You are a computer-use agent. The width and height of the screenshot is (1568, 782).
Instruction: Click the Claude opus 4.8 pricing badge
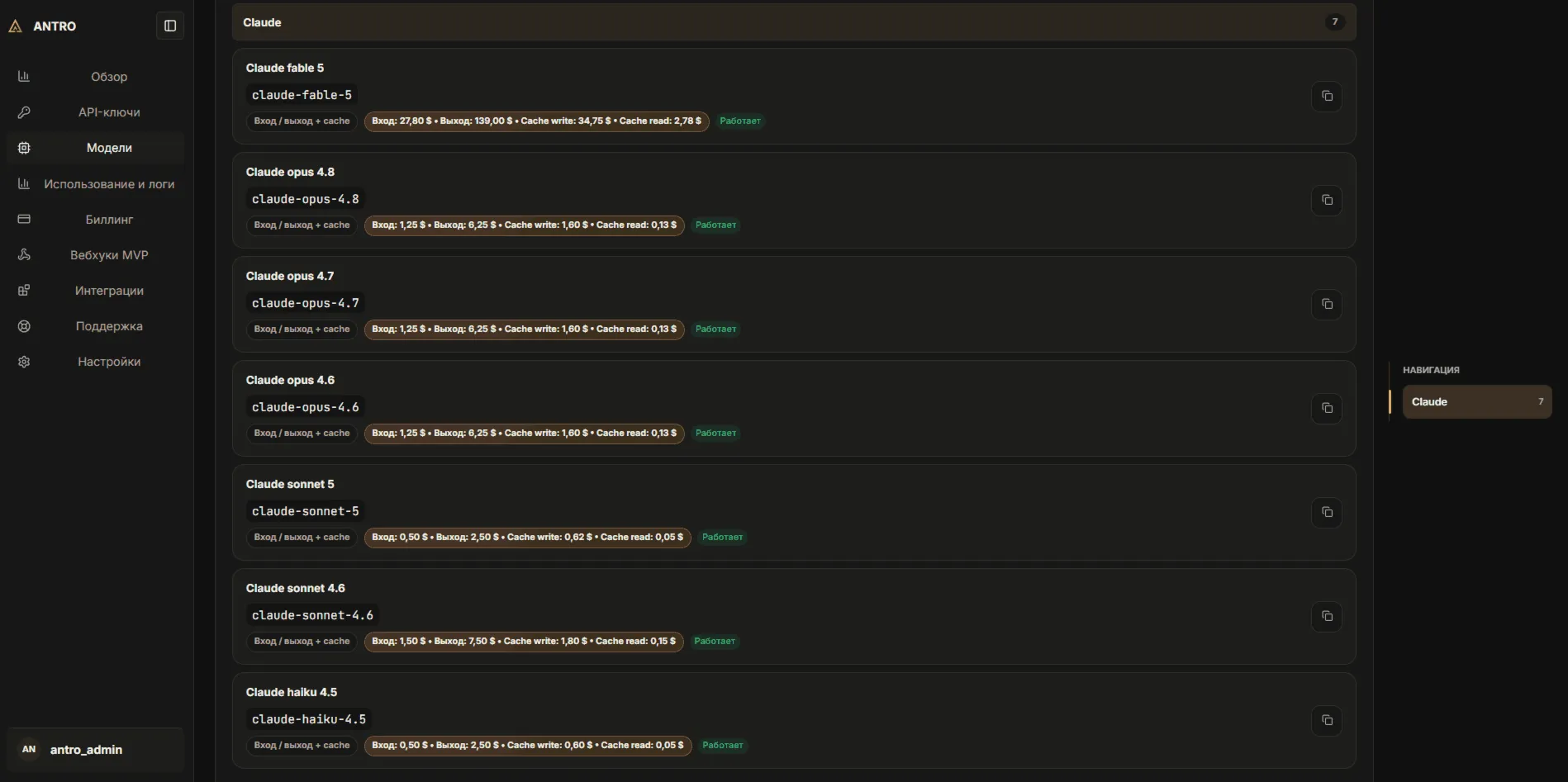pyautogui.click(x=525, y=225)
